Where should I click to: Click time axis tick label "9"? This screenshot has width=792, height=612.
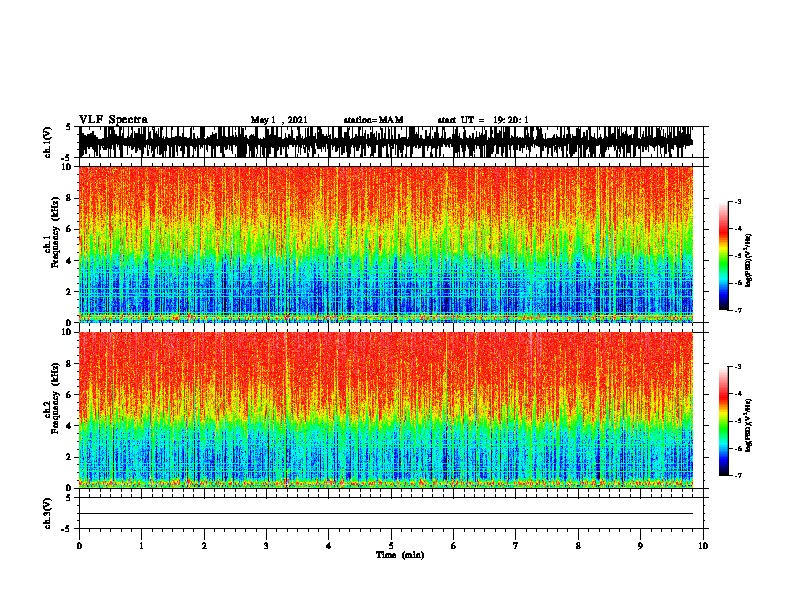pyautogui.click(x=640, y=546)
